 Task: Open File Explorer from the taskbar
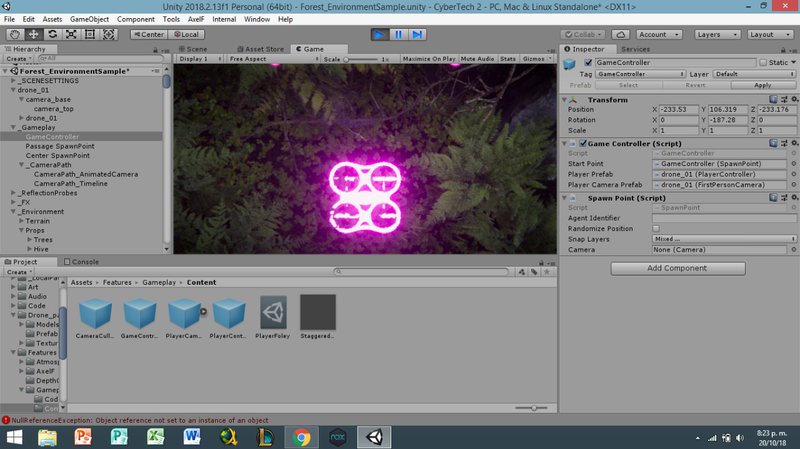tap(47, 437)
